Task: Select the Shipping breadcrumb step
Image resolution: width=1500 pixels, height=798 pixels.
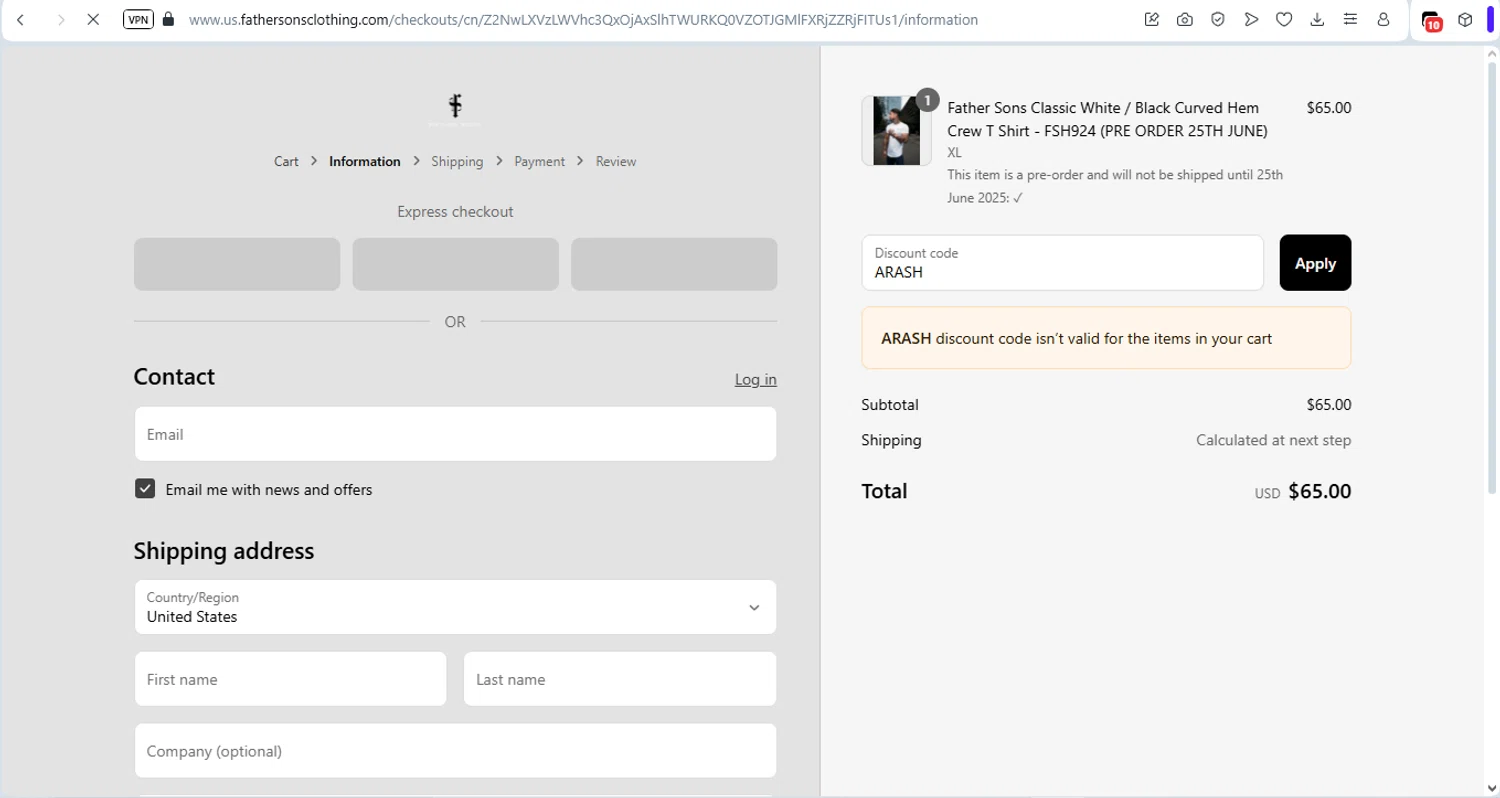Action: coord(457,161)
